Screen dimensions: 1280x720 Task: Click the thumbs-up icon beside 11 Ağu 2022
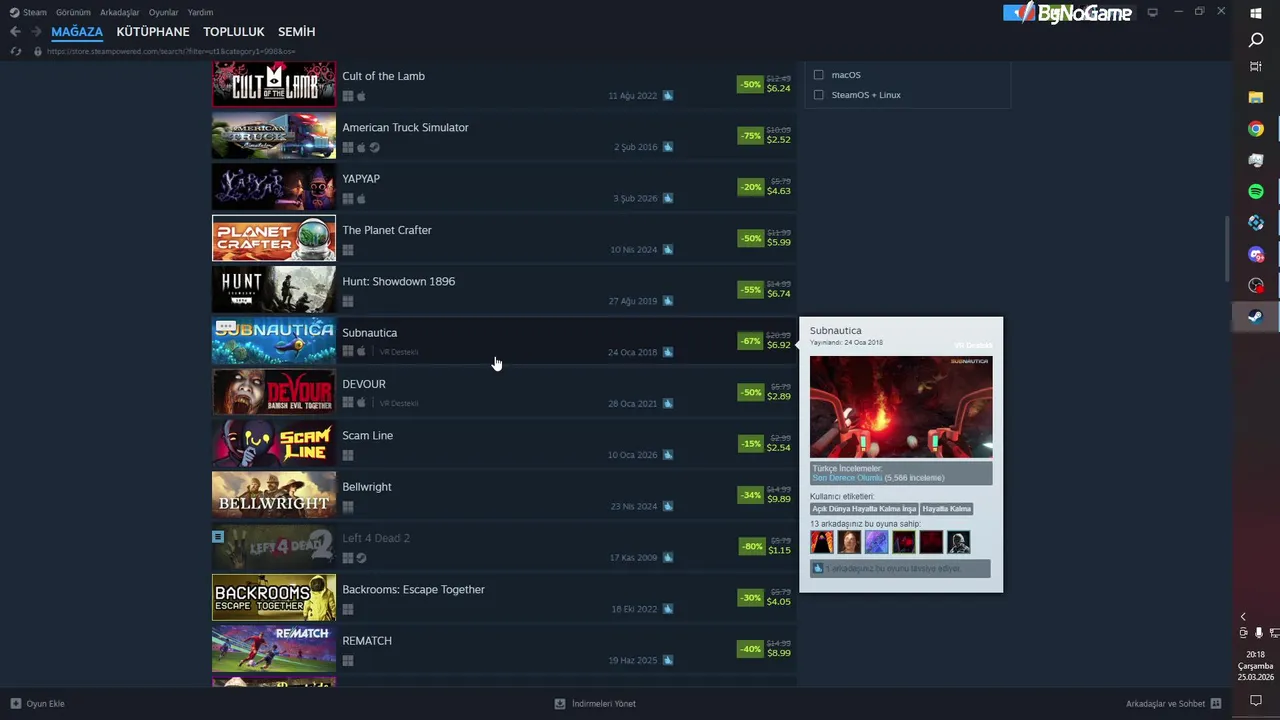668,96
